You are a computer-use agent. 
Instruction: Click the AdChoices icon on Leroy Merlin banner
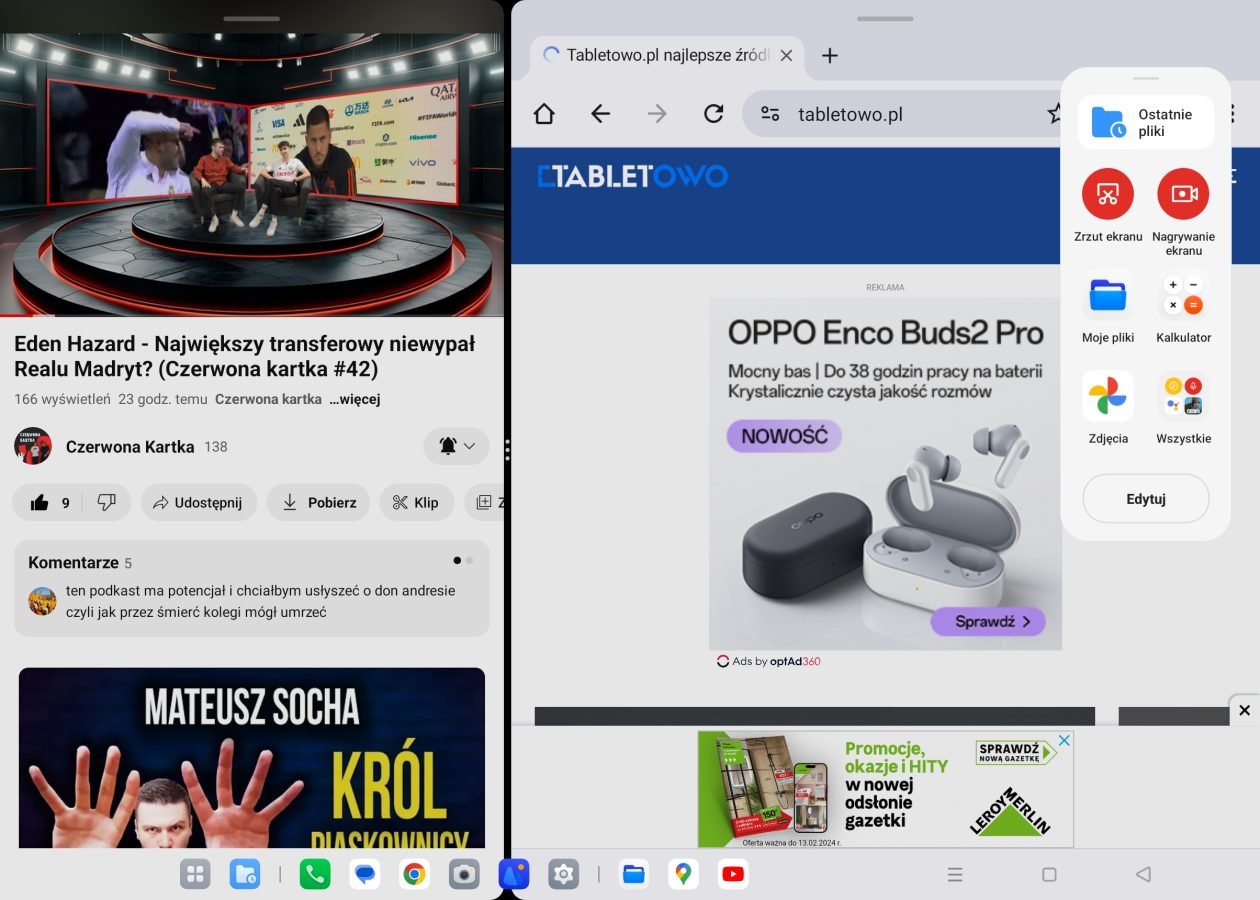pos(1065,740)
